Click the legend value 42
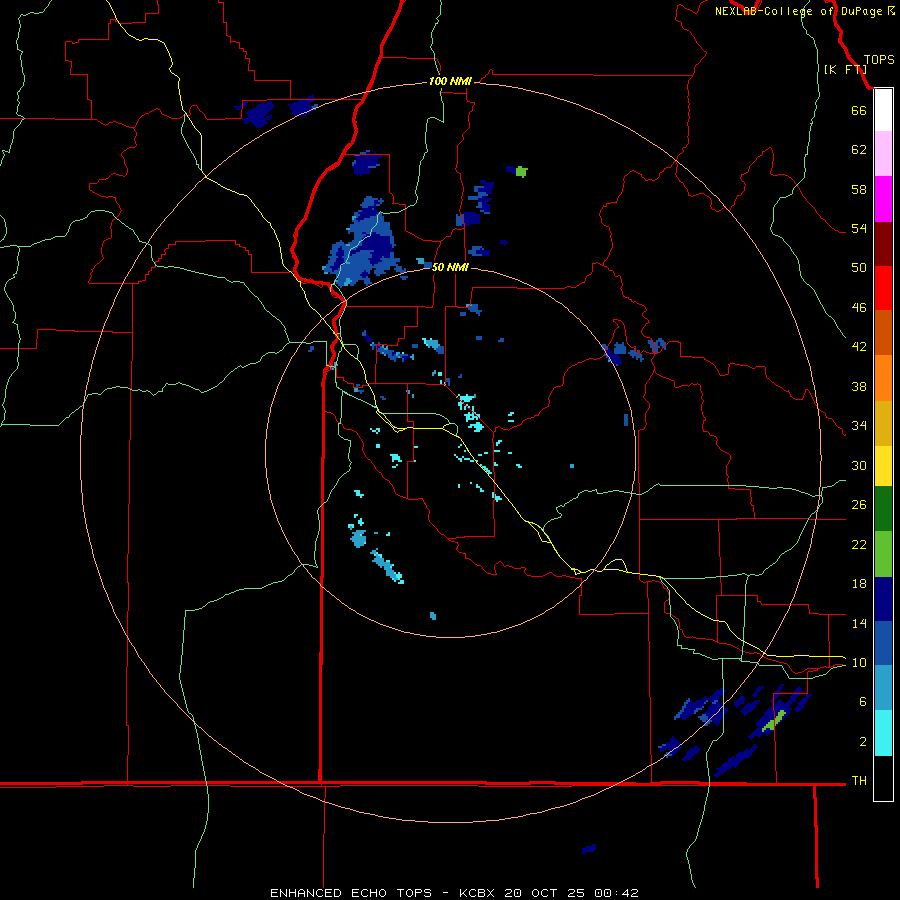Image resolution: width=900 pixels, height=900 pixels. tap(859, 347)
